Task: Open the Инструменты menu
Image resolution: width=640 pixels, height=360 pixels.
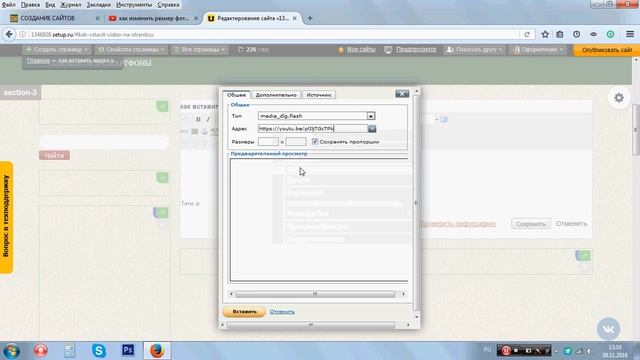Action: click(x=134, y=5)
